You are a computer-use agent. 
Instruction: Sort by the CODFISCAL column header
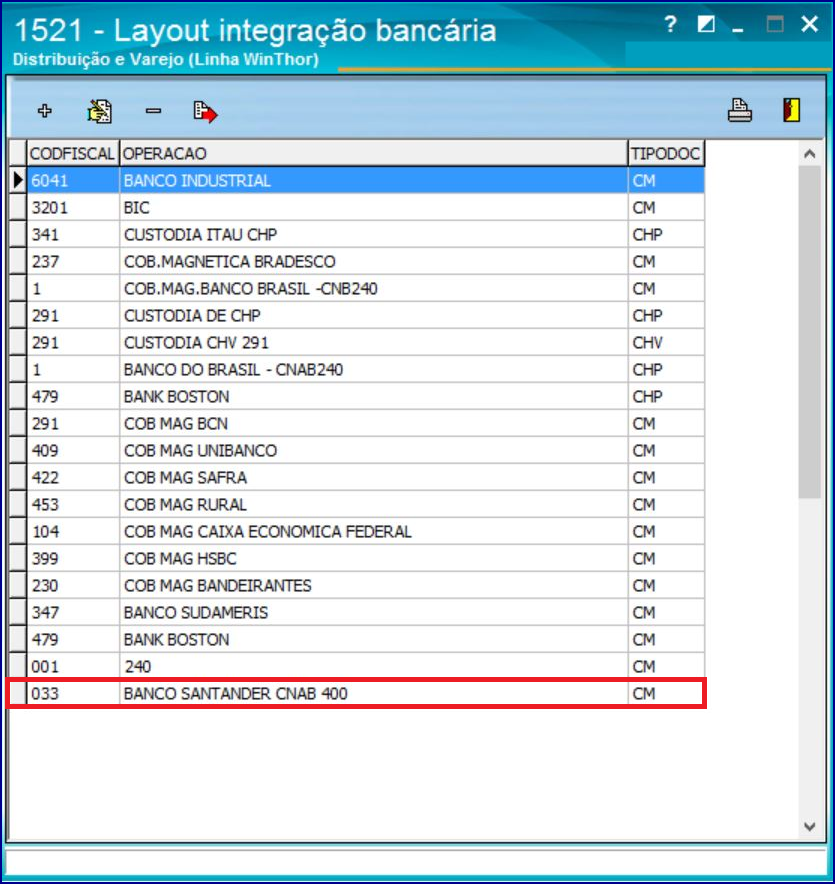(x=73, y=153)
